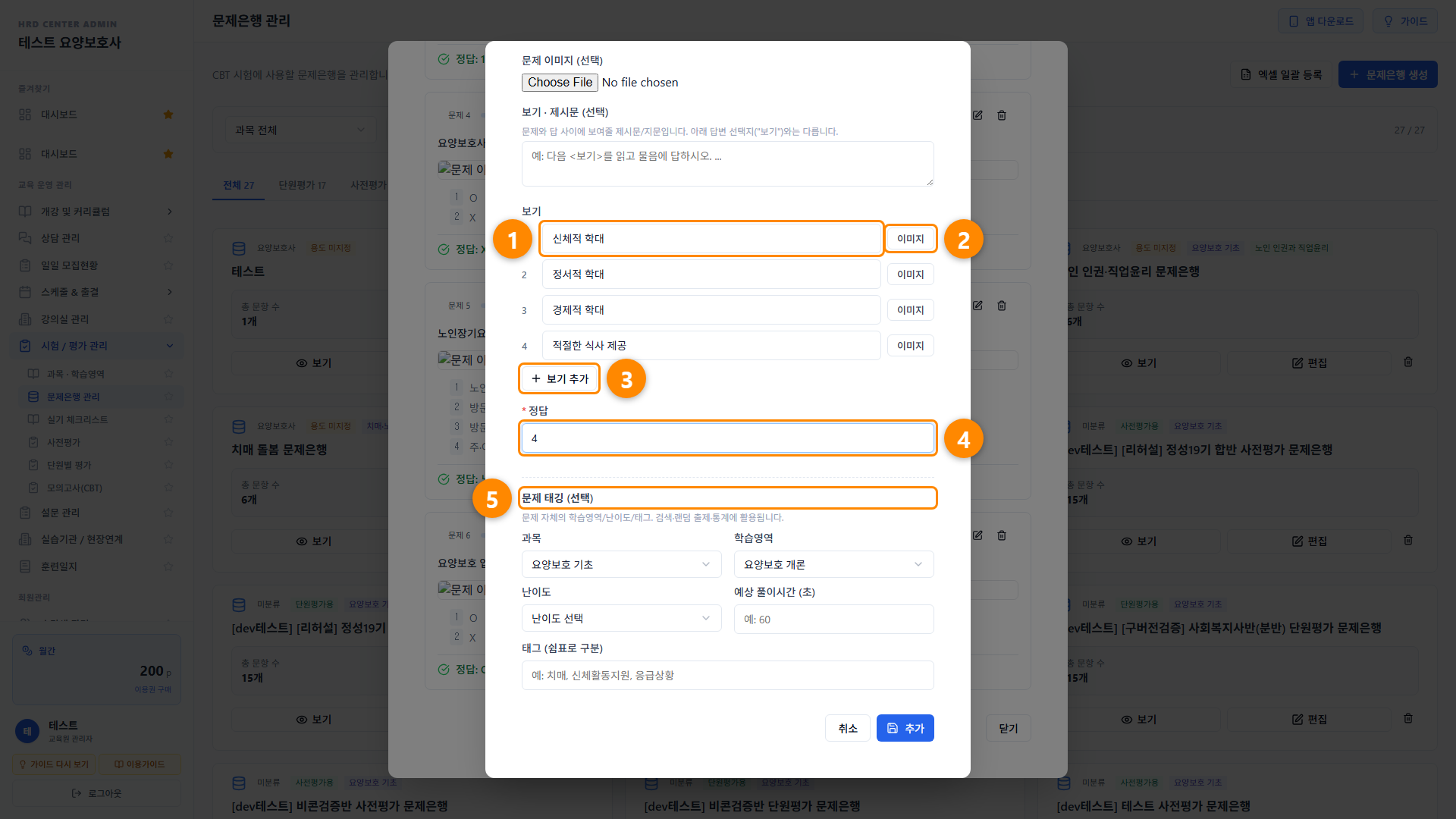Expand 개강 및 커리큘럼 in the sidebar
Screen dimensions: 1456x819
click(97, 212)
